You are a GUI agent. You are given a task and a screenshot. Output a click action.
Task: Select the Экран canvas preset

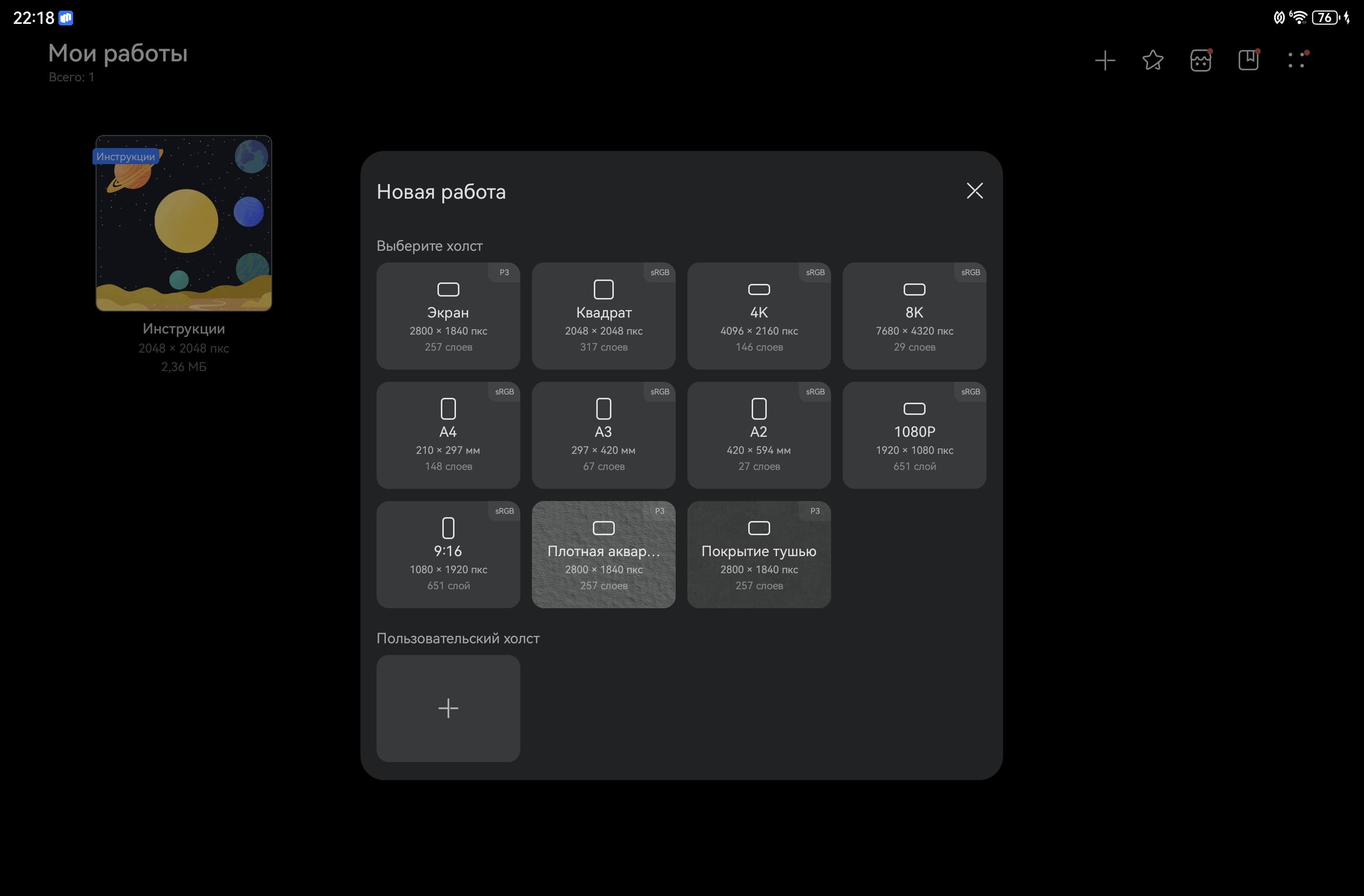[448, 316]
